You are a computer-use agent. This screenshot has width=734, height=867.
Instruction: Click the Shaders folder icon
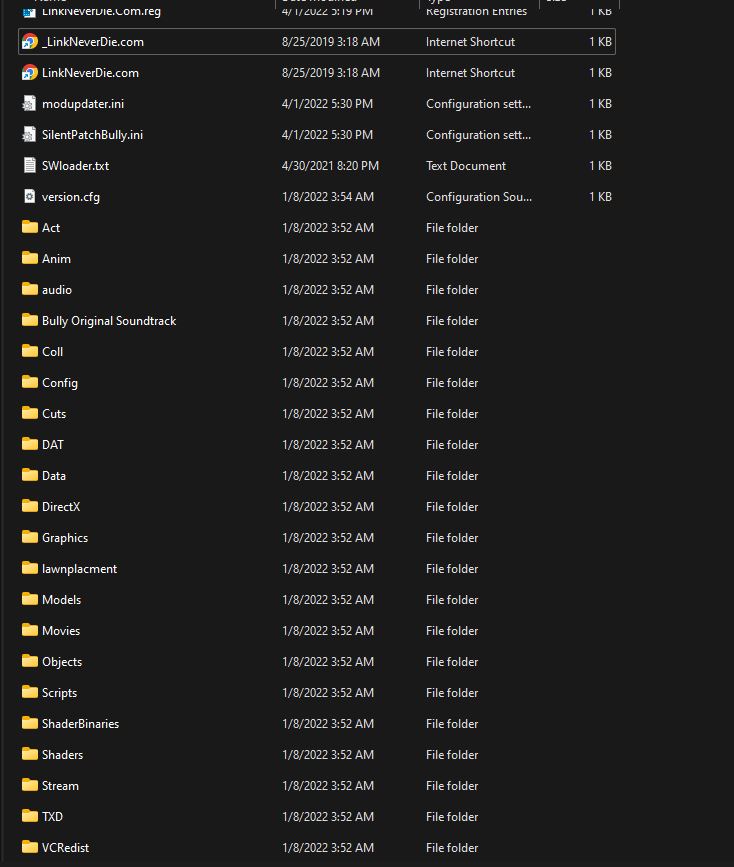[30, 754]
